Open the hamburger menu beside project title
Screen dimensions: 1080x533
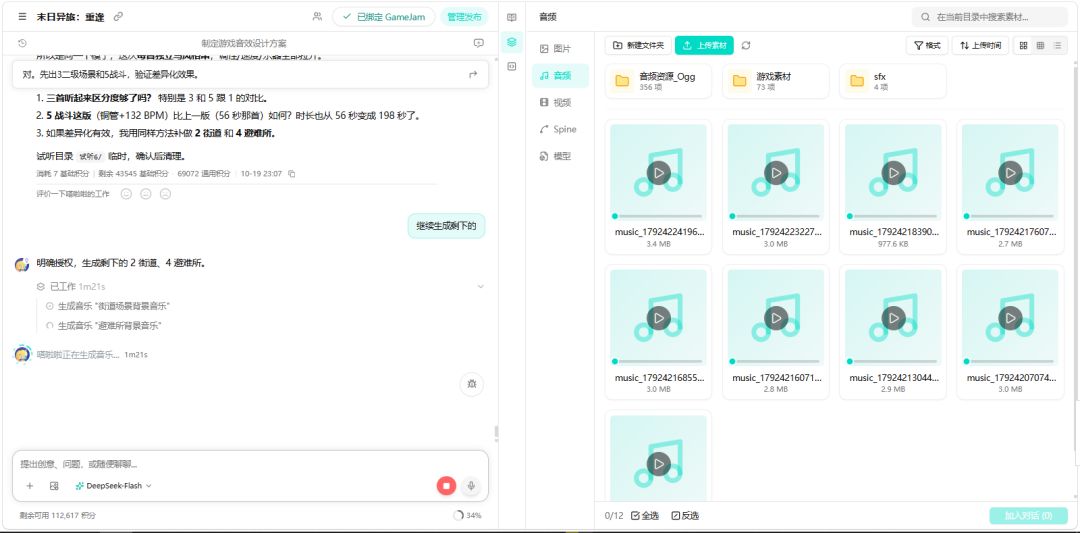click(x=22, y=17)
